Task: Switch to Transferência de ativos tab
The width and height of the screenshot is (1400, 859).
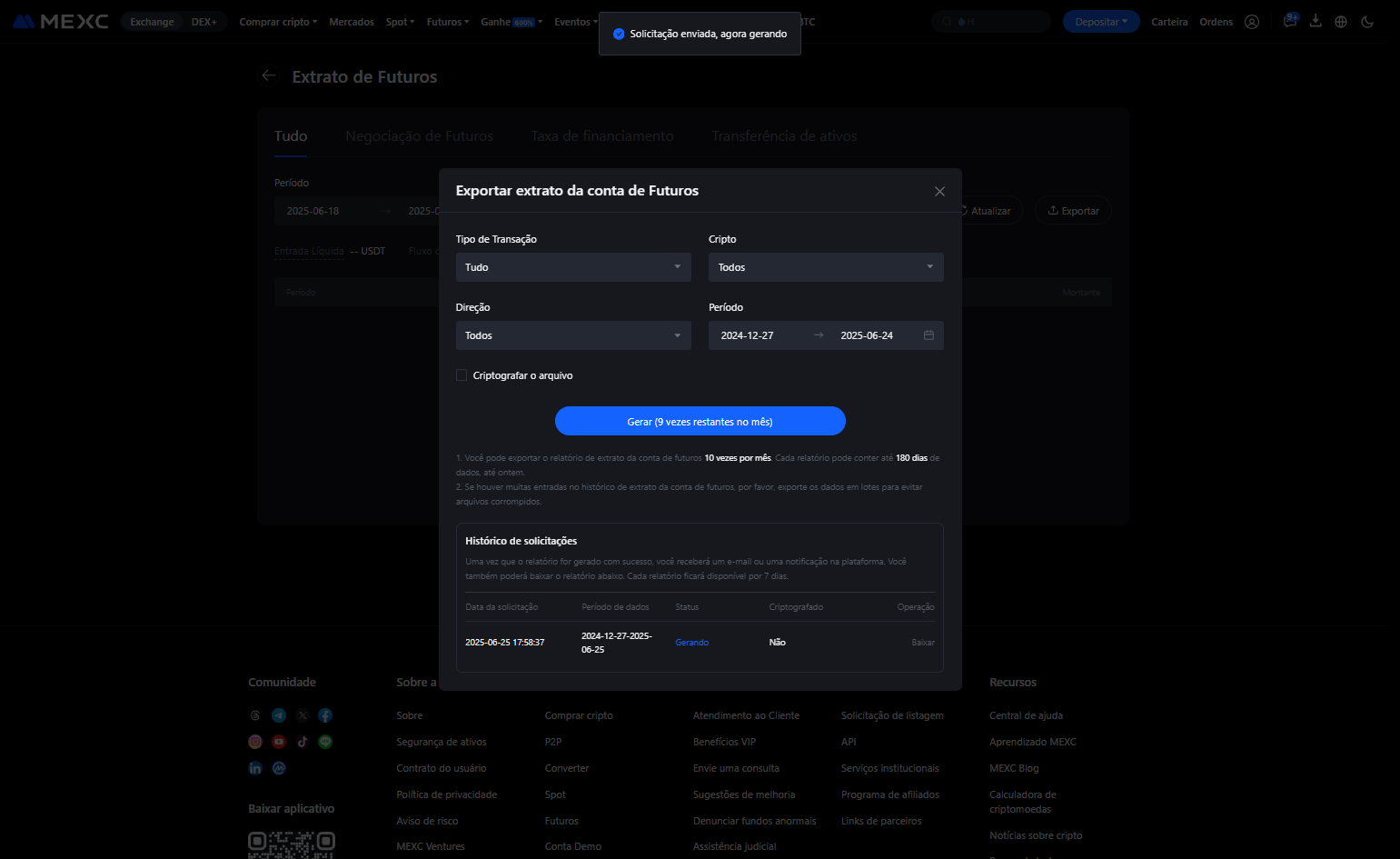Action: coord(784,136)
